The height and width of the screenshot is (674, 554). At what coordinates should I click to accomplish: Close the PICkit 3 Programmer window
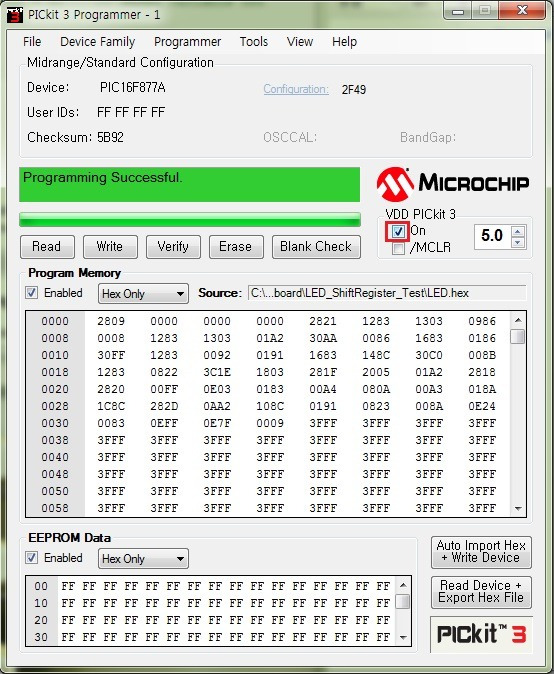(522, 10)
